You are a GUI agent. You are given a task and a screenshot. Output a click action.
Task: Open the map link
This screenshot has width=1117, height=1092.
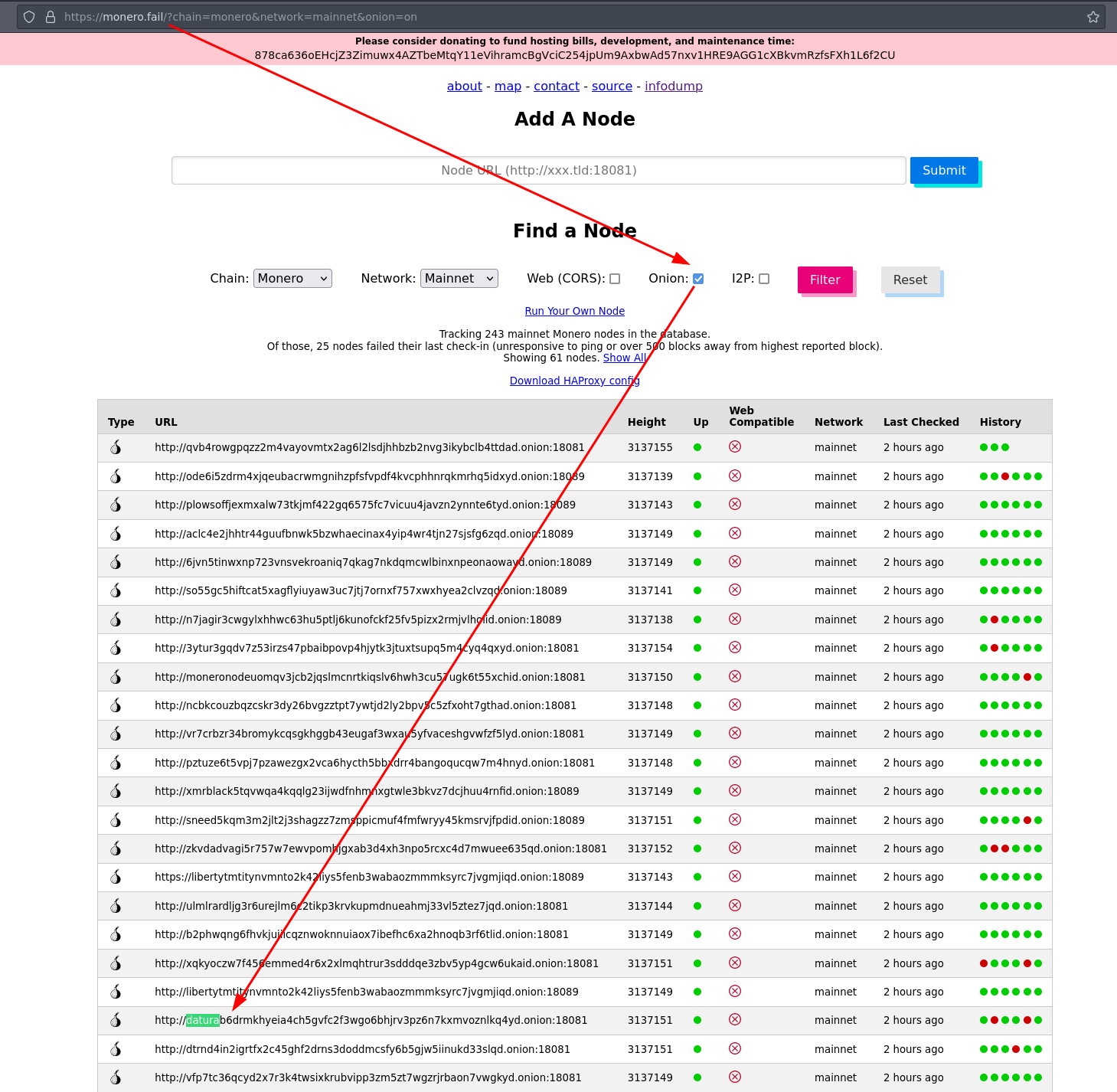coord(508,87)
